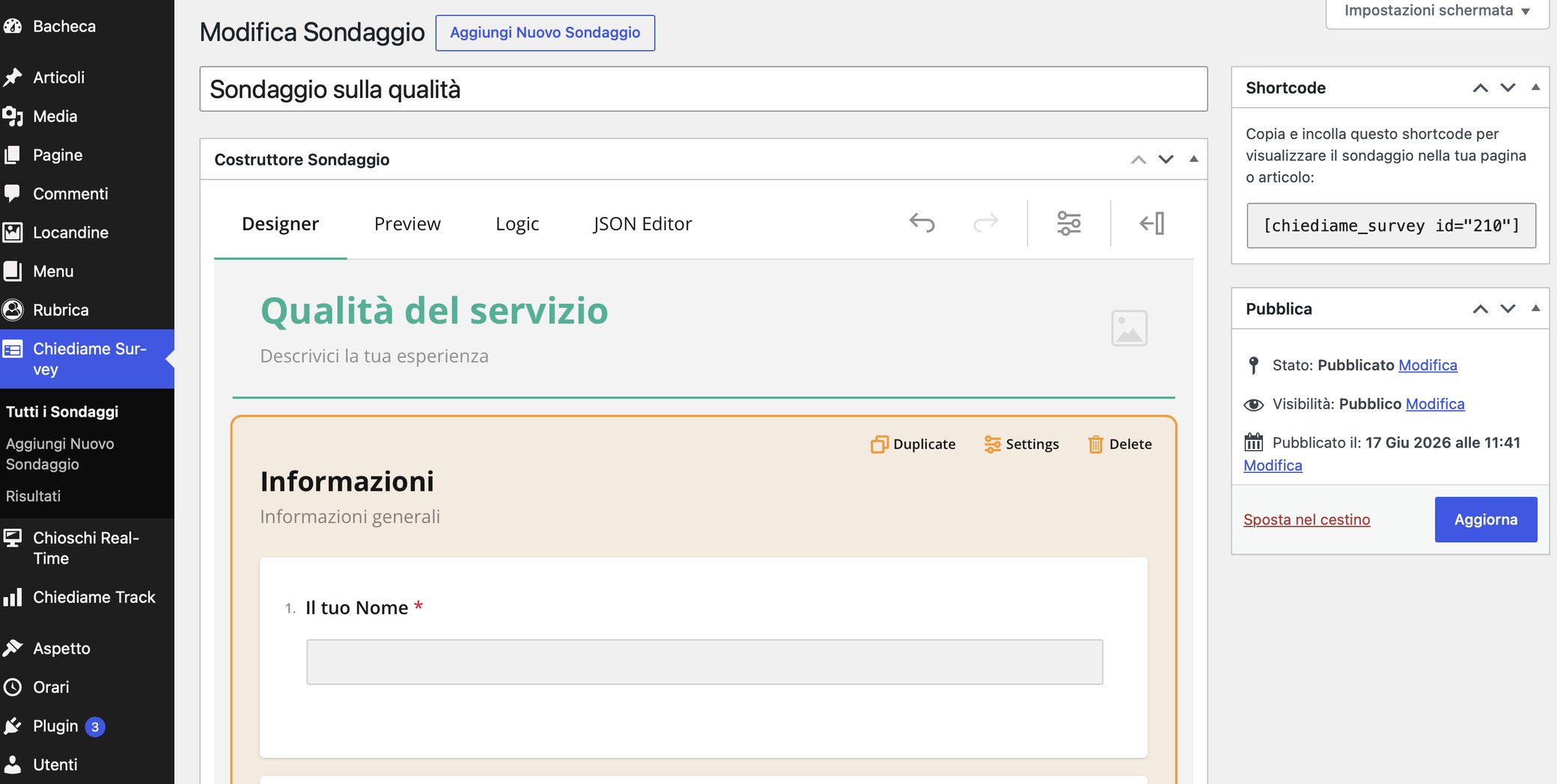The height and width of the screenshot is (784, 1557).
Task: Click the Orari clock icon
Action: pos(13,687)
